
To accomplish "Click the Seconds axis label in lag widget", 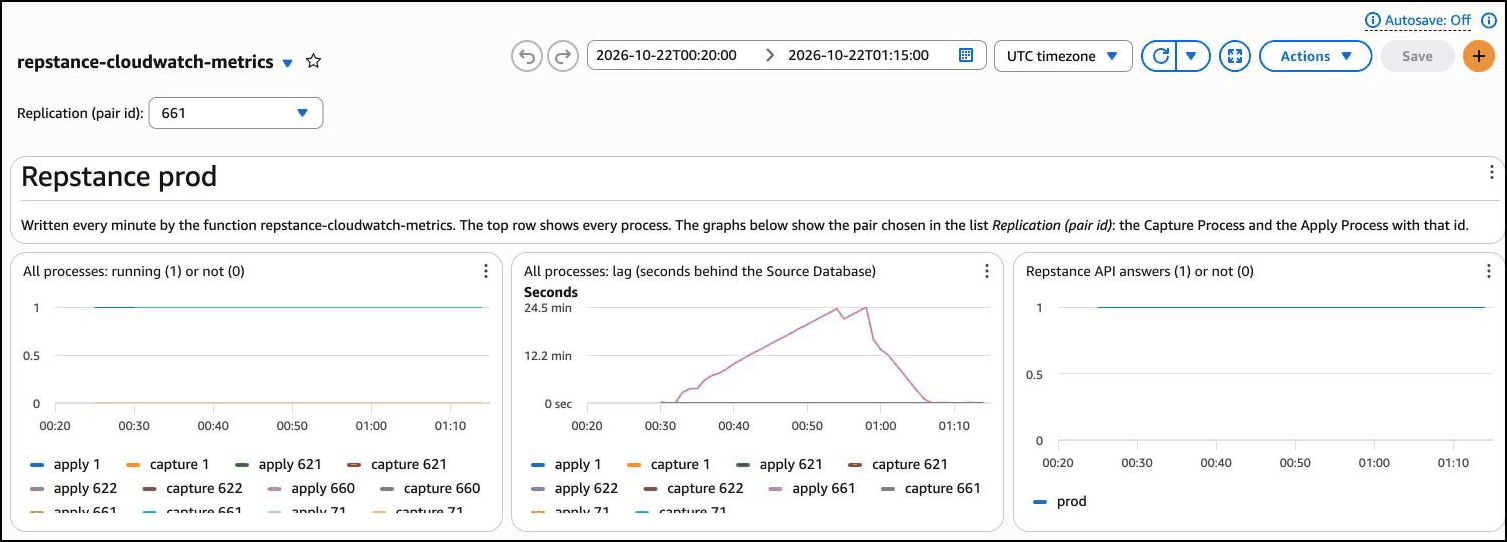I will point(551,292).
